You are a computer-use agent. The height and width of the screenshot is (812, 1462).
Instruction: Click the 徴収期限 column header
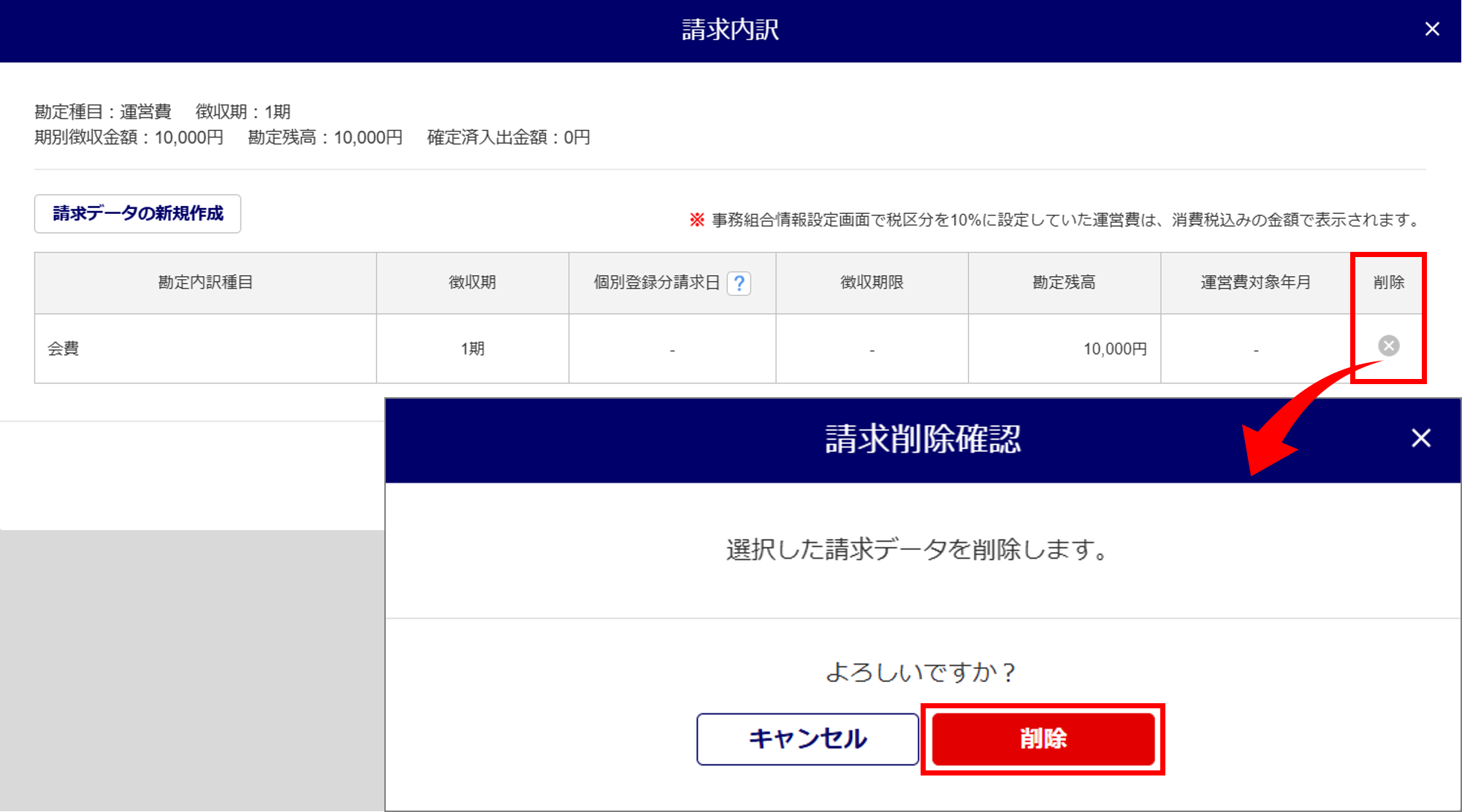point(872,283)
